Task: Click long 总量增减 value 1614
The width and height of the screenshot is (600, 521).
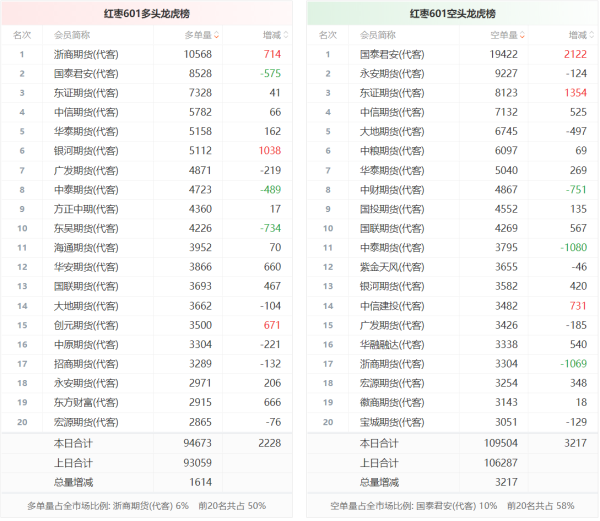Action: pos(201,482)
